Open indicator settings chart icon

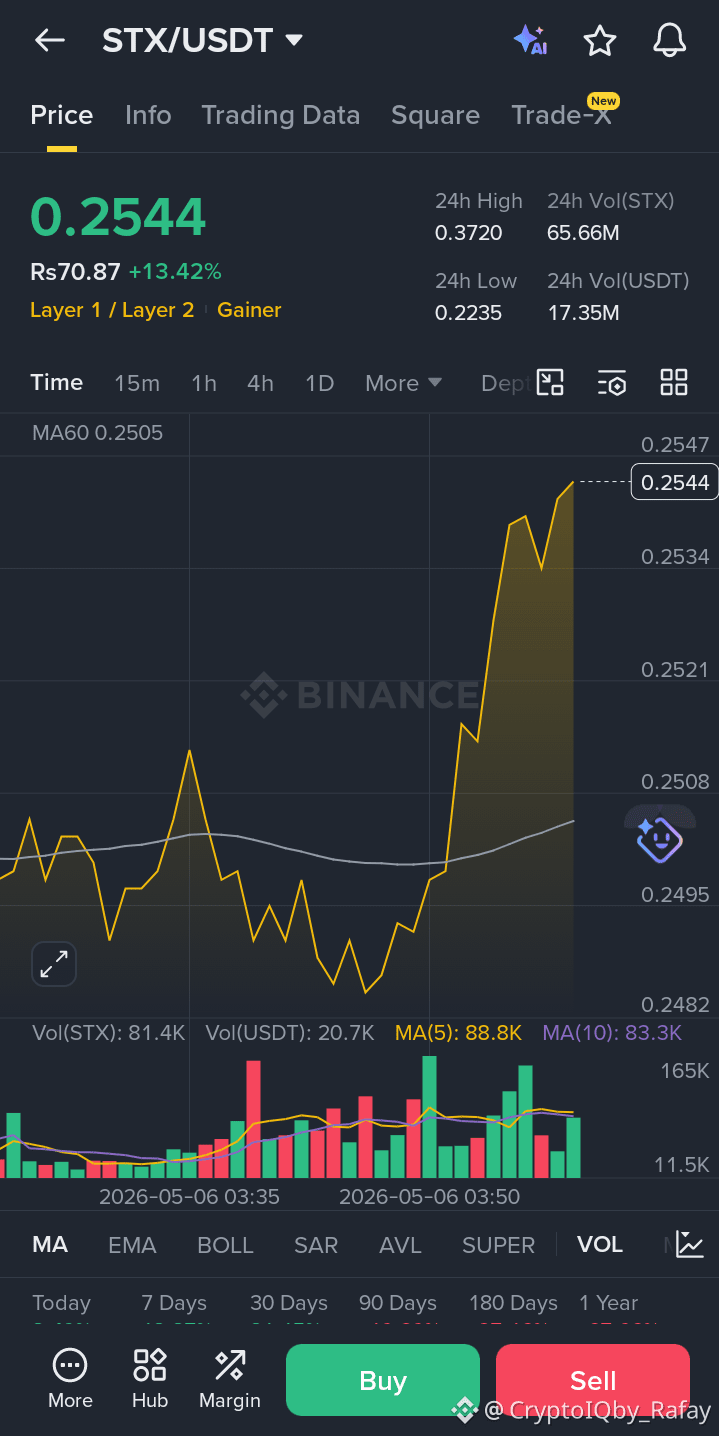tap(690, 1244)
